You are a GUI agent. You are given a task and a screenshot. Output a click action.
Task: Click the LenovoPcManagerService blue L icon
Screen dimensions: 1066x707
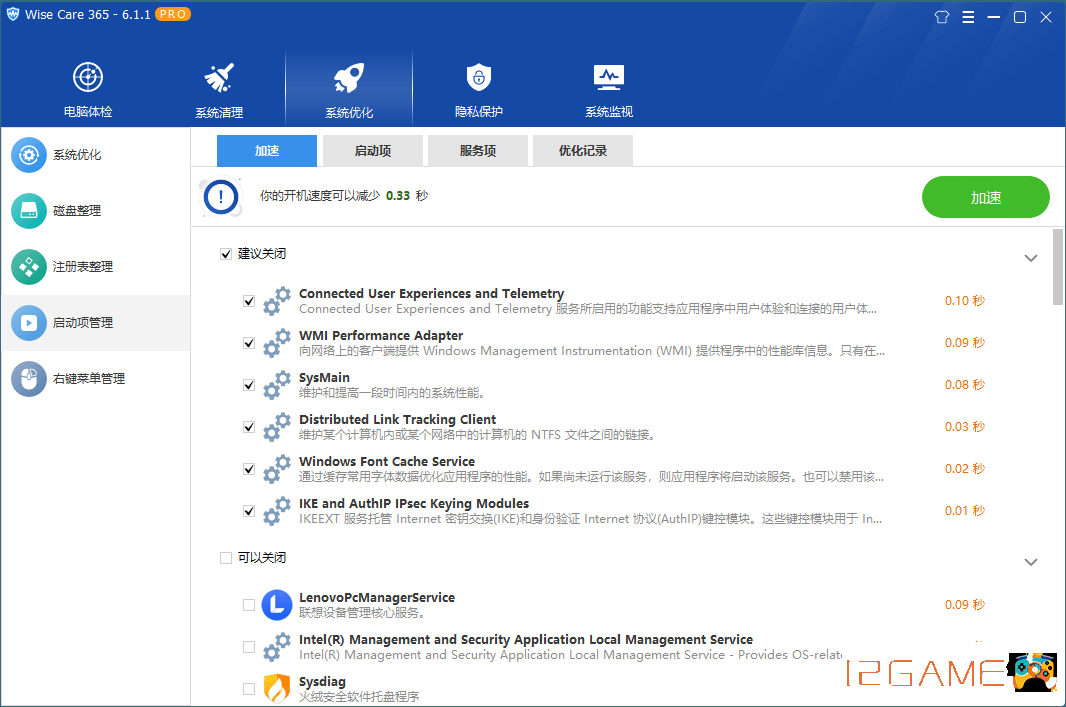point(277,604)
